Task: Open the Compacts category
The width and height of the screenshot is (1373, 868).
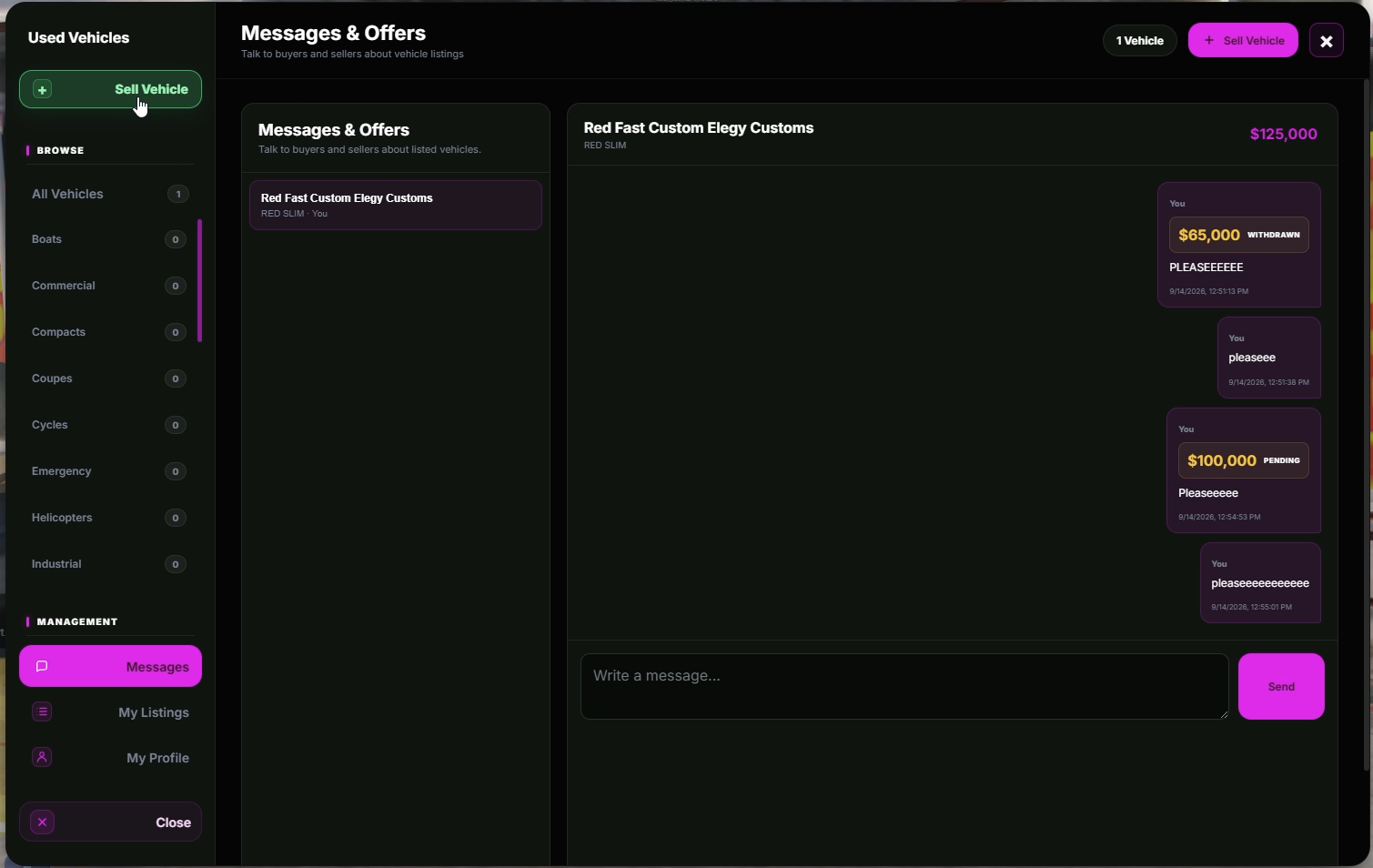Action: (107, 332)
